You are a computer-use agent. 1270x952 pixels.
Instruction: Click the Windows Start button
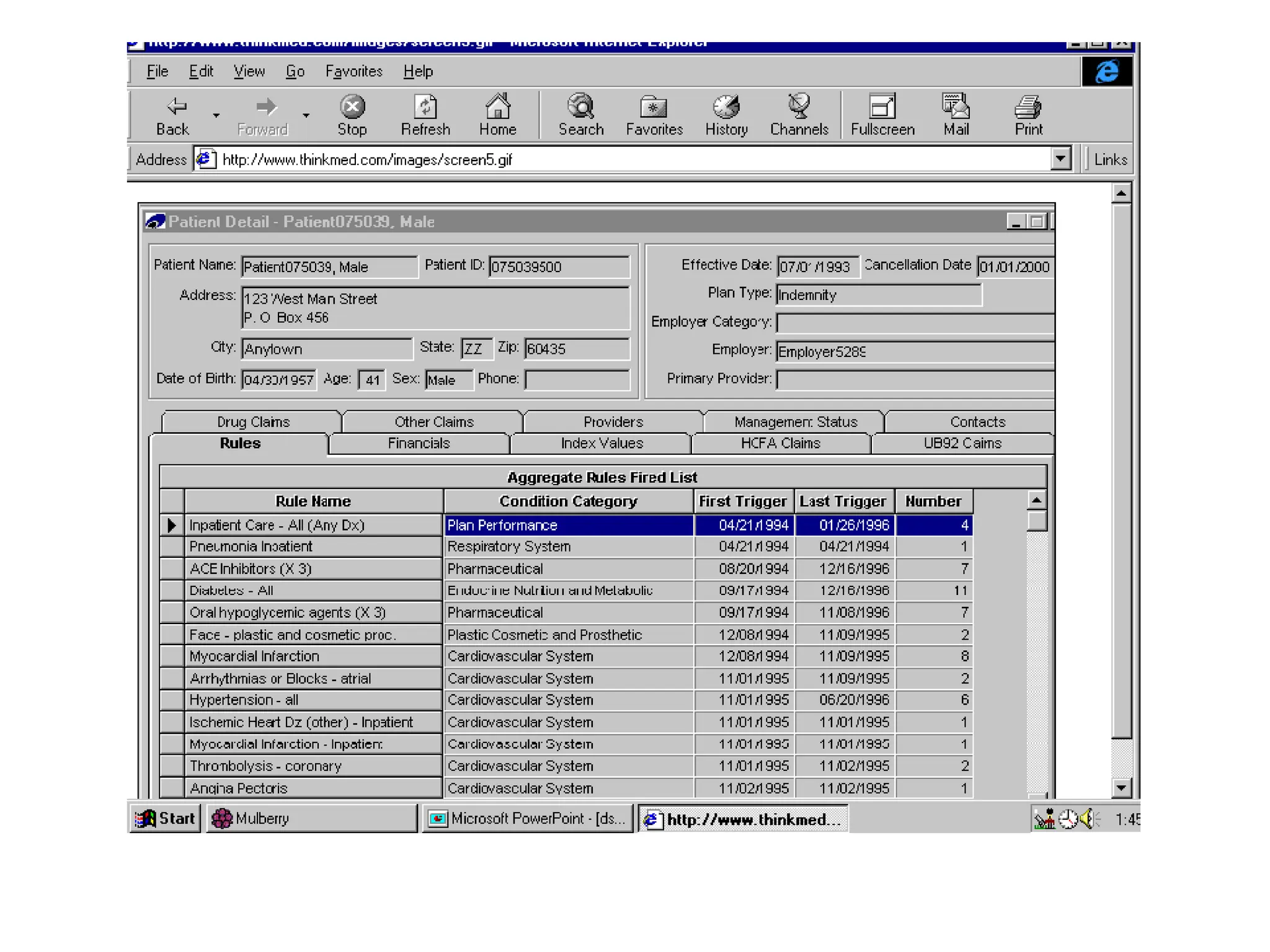(x=165, y=819)
